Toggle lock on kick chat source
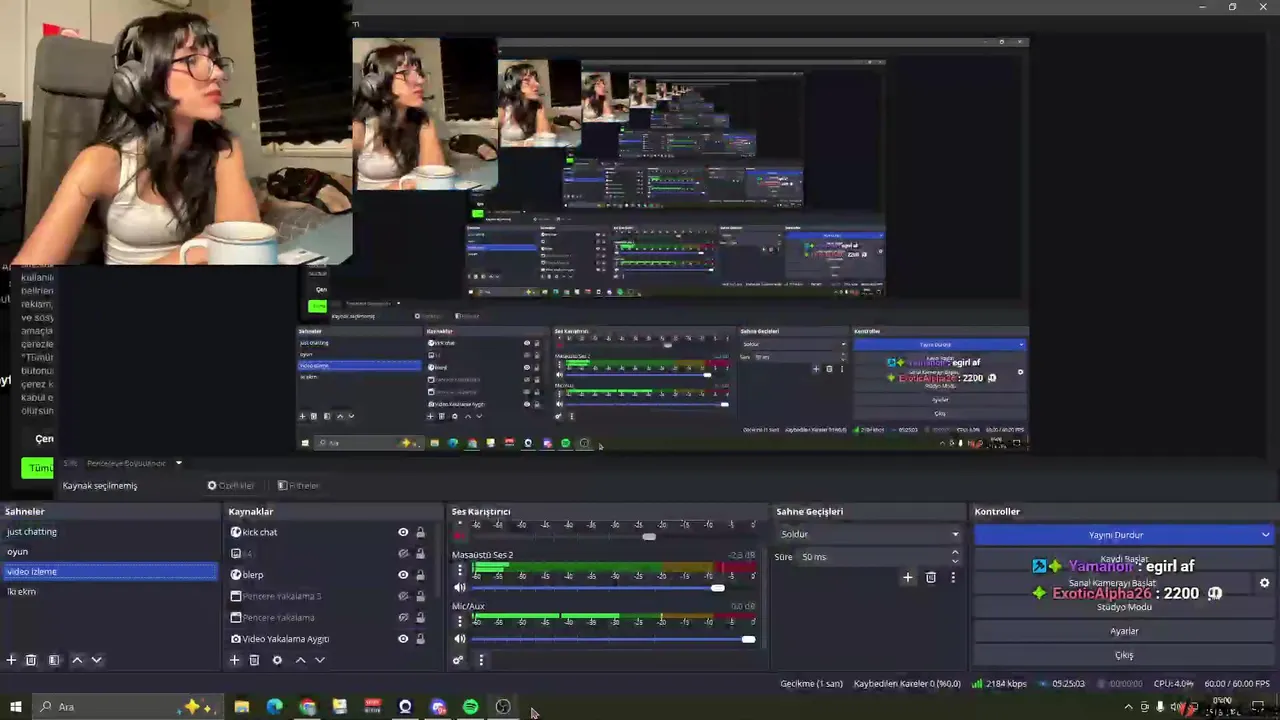The width and height of the screenshot is (1280, 720). click(420, 533)
